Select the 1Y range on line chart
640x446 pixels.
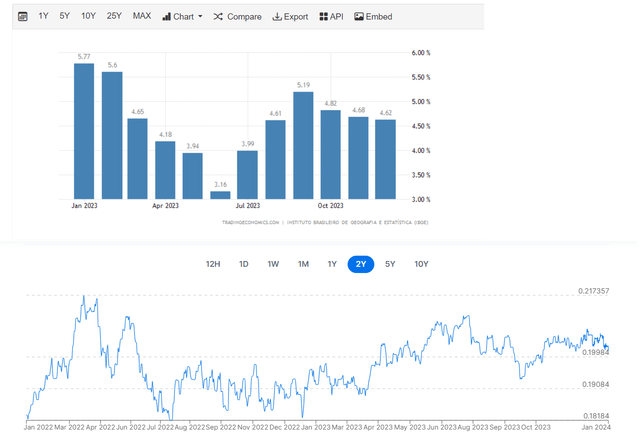332,264
